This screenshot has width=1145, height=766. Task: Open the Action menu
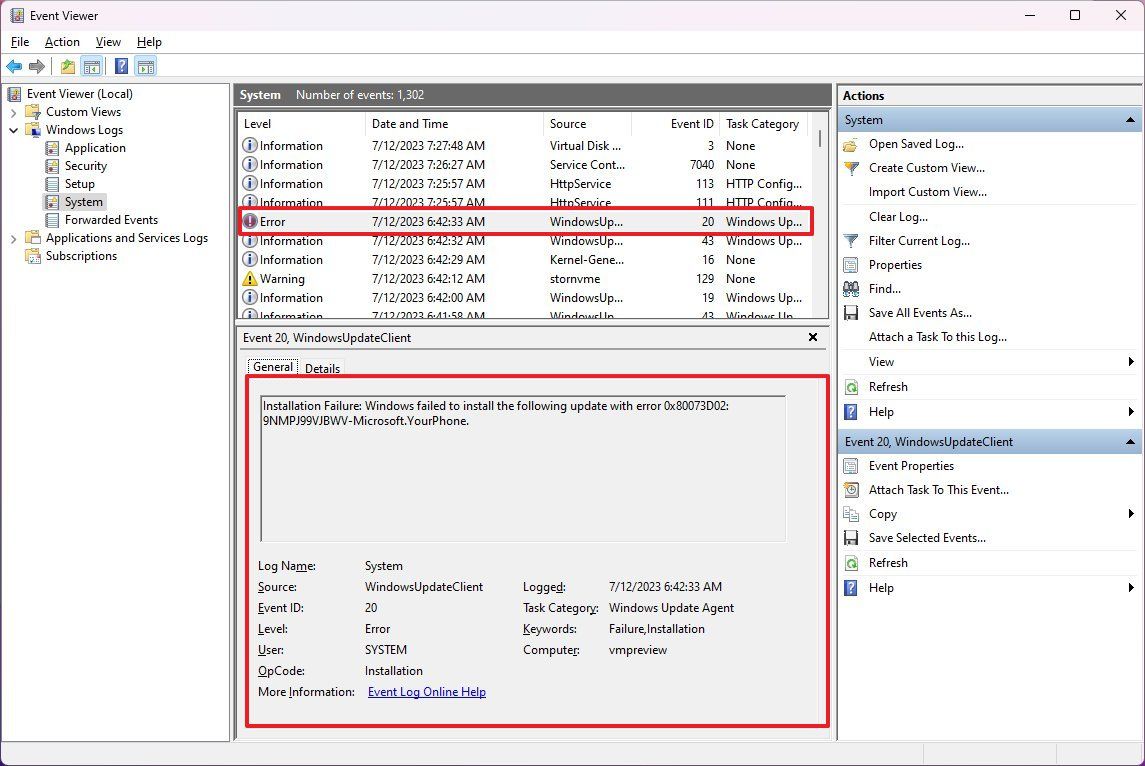click(62, 42)
